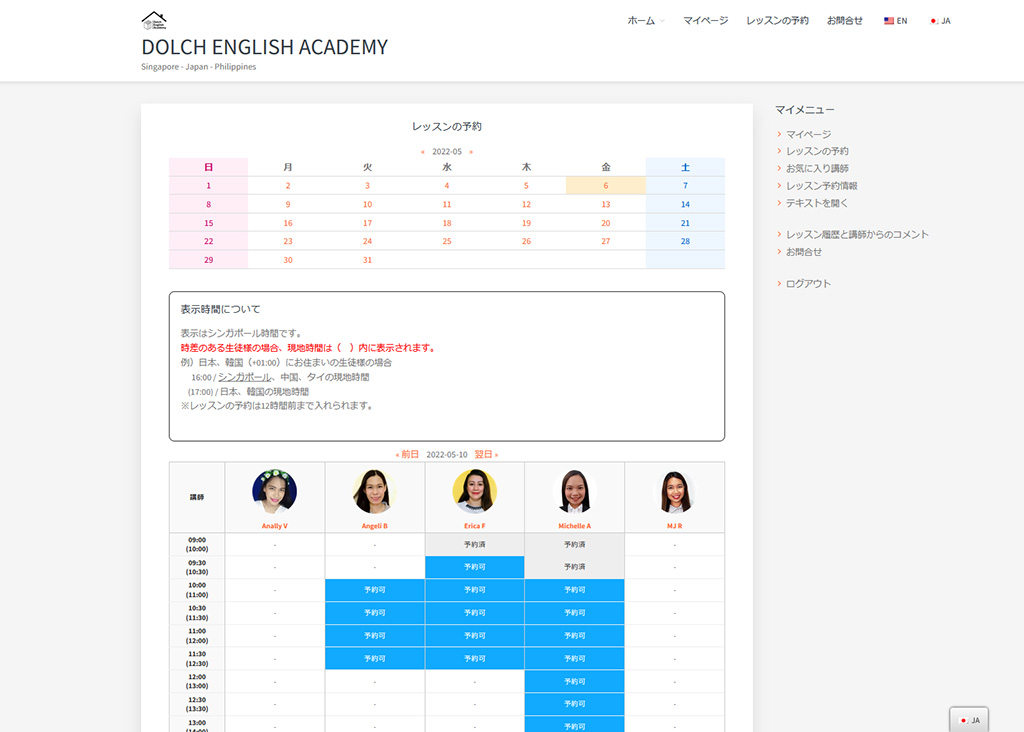The image size is (1024, 732).
Task: Select May 6 highlighted calendar date
Action: click(x=606, y=185)
